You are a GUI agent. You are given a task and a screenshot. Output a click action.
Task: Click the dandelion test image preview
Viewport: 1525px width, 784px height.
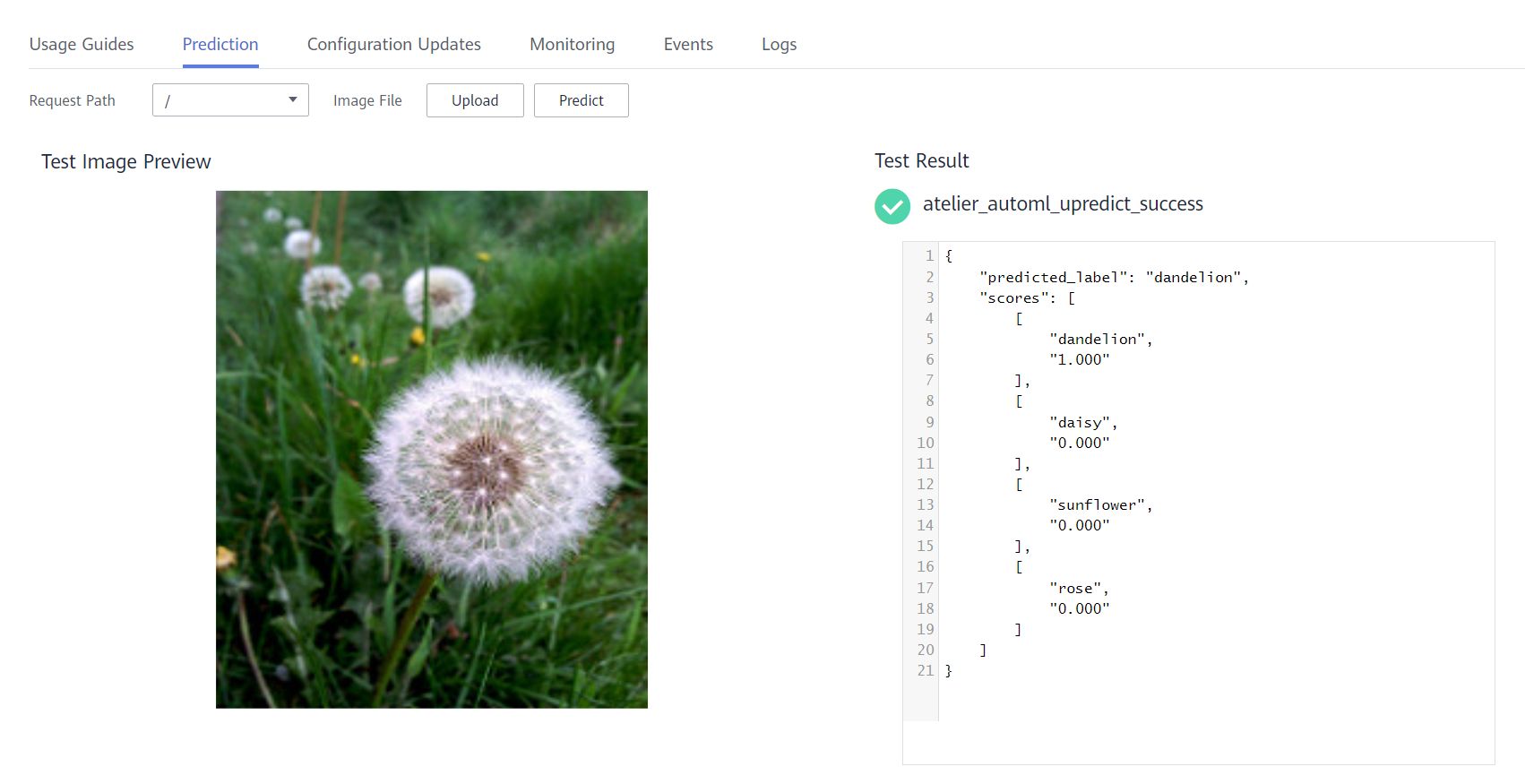[431, 449]
